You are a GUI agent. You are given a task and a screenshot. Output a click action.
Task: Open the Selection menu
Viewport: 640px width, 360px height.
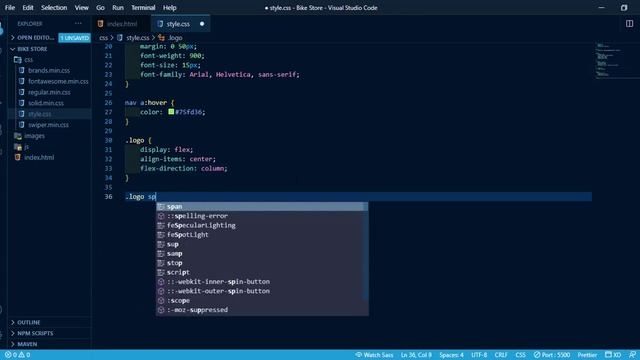[54, 8]
